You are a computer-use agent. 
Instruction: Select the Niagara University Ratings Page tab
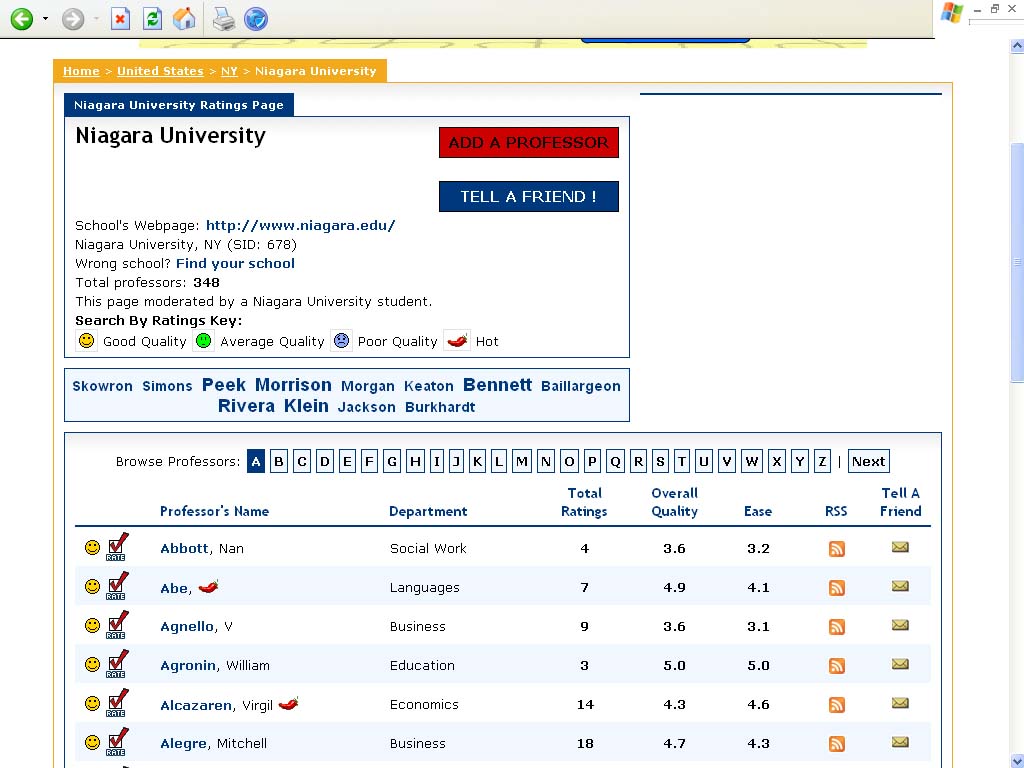179,105
